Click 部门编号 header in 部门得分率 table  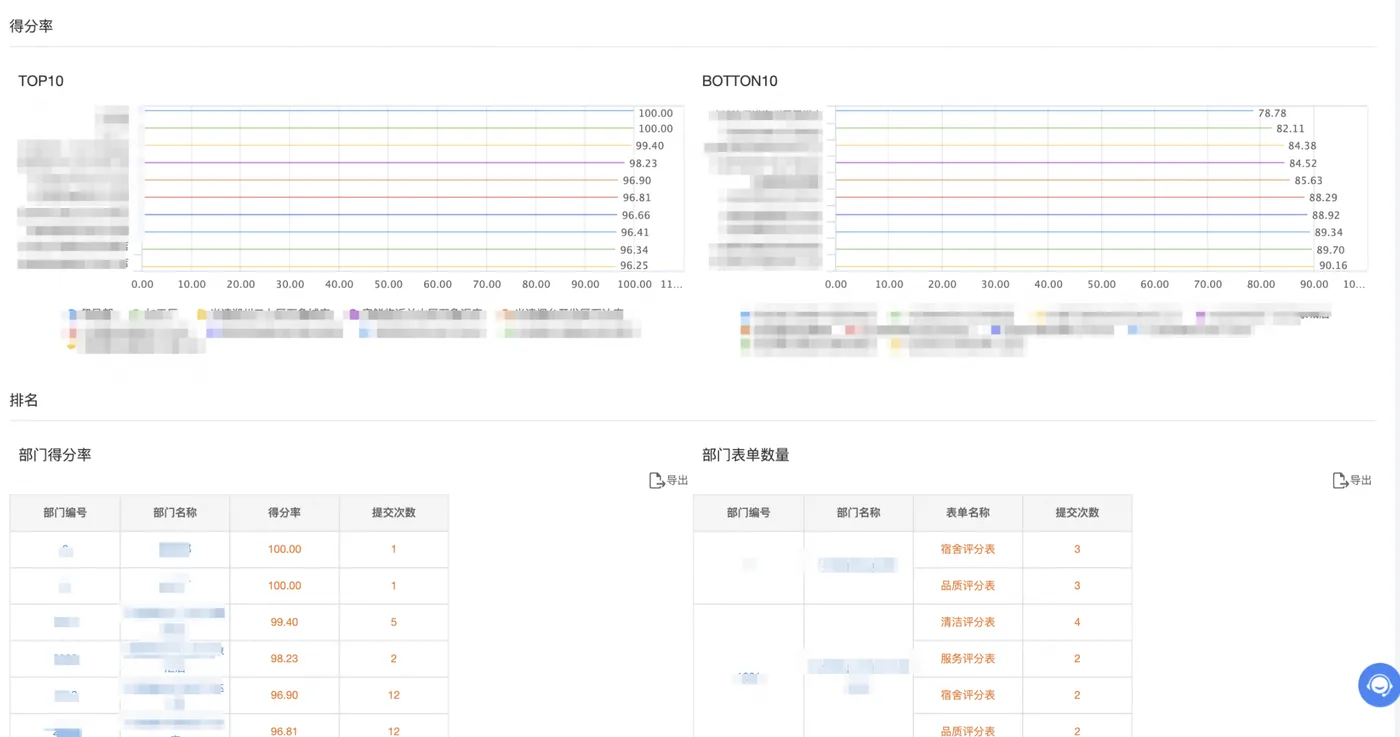(65, 513)
